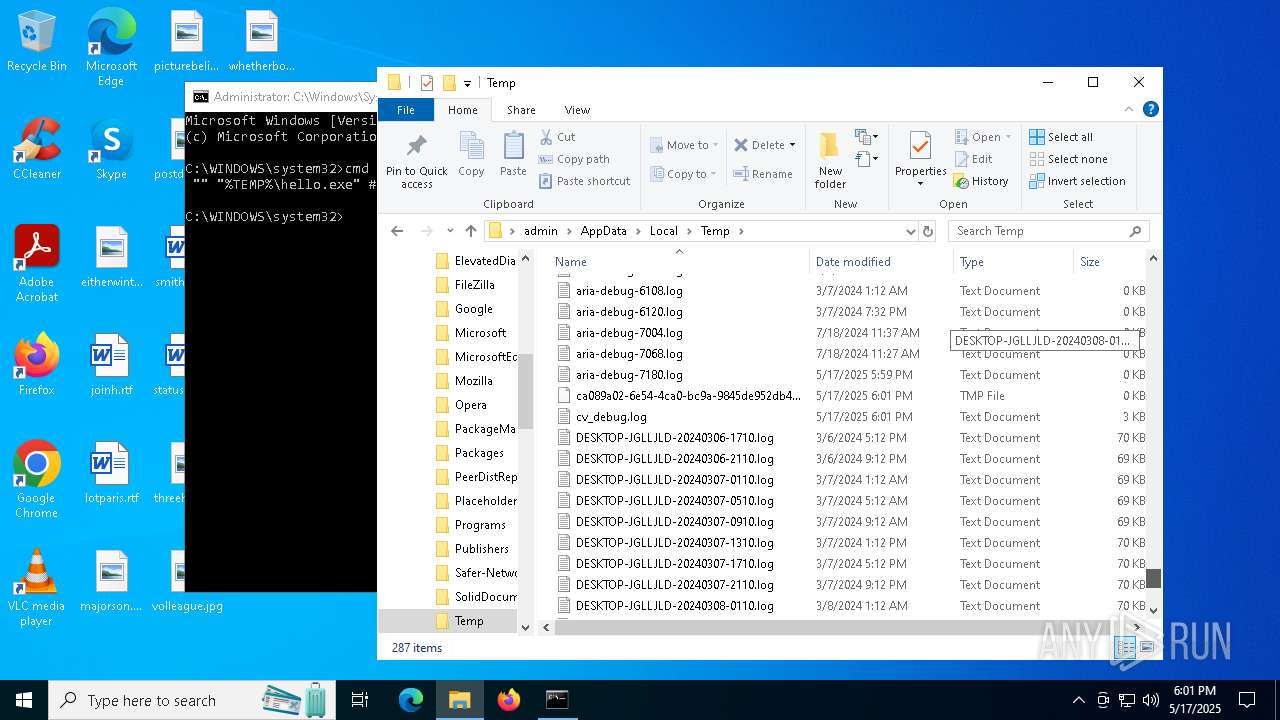Viewport: 1280px width, 720px height.
Task: Open file History
Action: click(x=981, y=181)
